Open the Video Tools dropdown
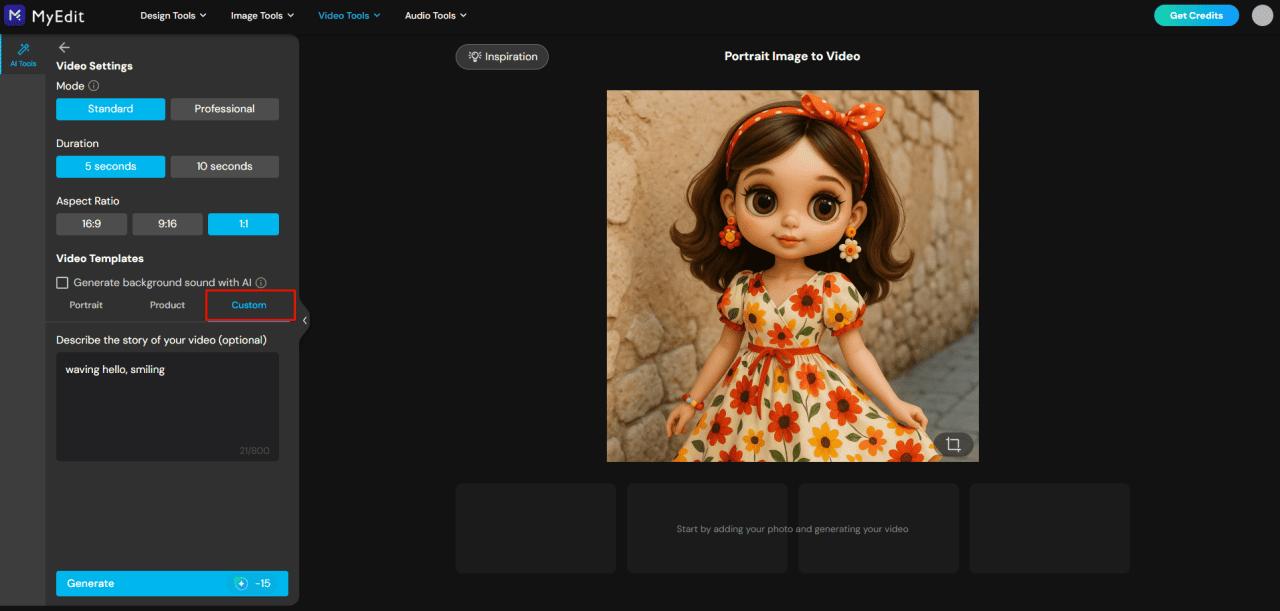 click(348, 15)
